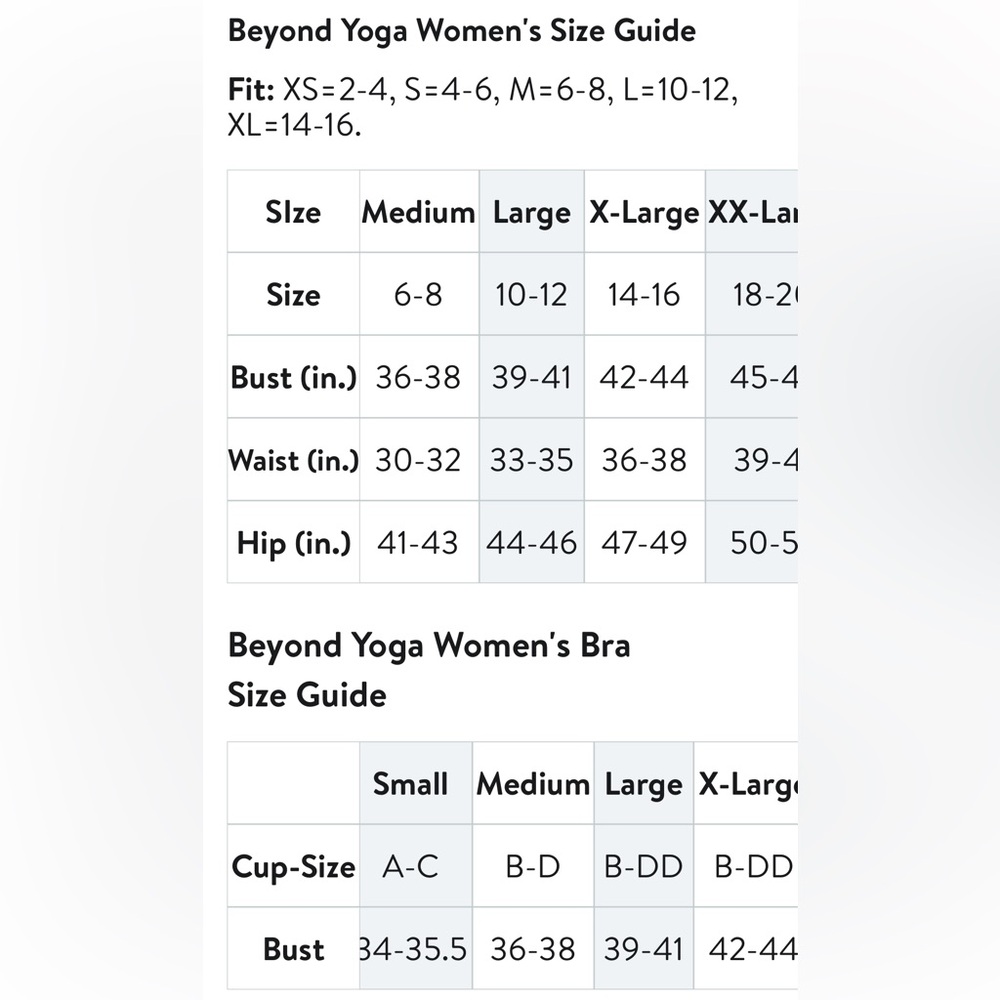Select the Bust 36-38 cell under Medium
This screenshot has width=1000, height=1000.
pos(419,377)
